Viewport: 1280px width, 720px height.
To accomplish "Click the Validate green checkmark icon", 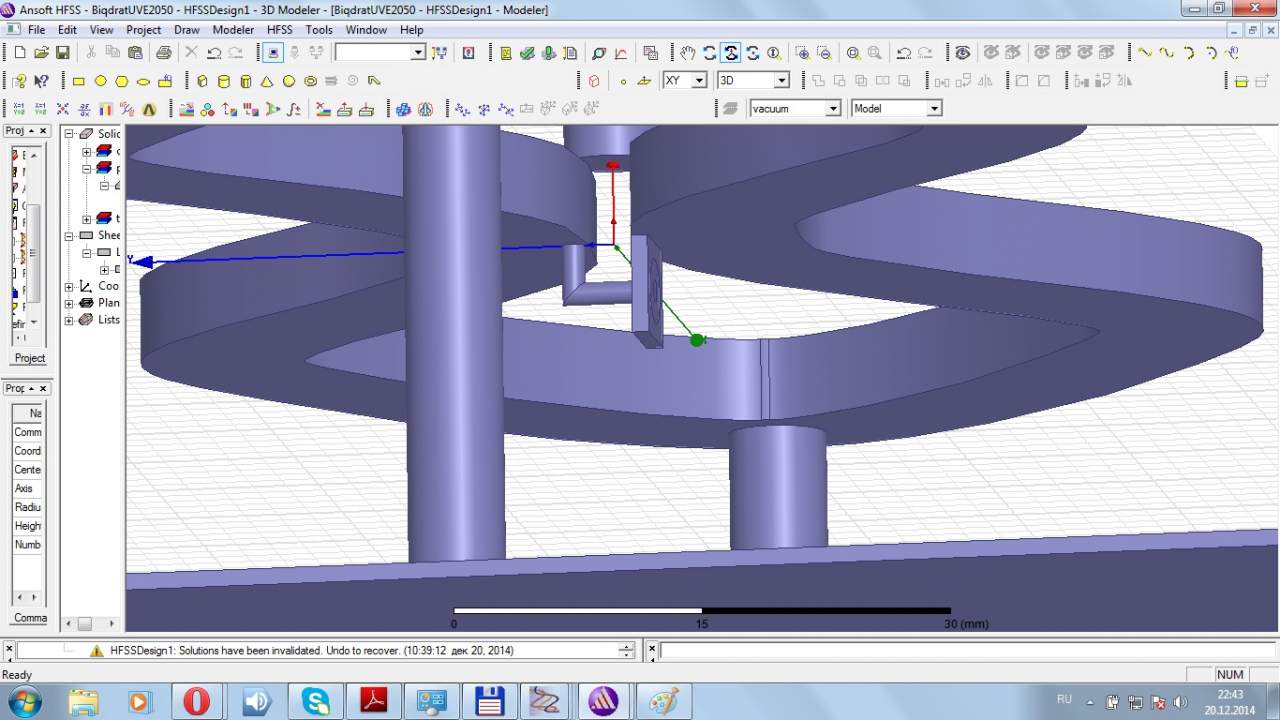I will click(x=527, y=53).
